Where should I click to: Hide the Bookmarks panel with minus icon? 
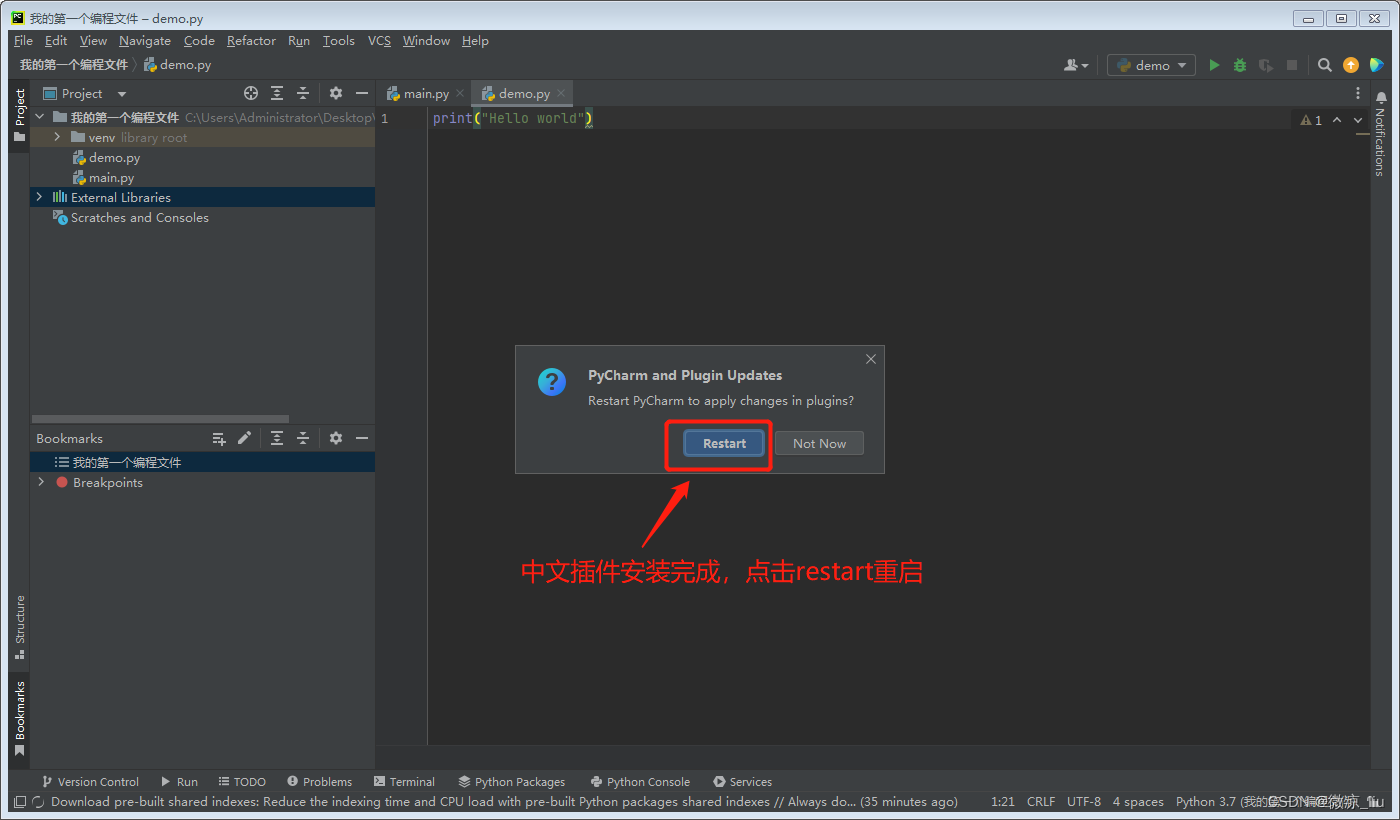point(362,438)
